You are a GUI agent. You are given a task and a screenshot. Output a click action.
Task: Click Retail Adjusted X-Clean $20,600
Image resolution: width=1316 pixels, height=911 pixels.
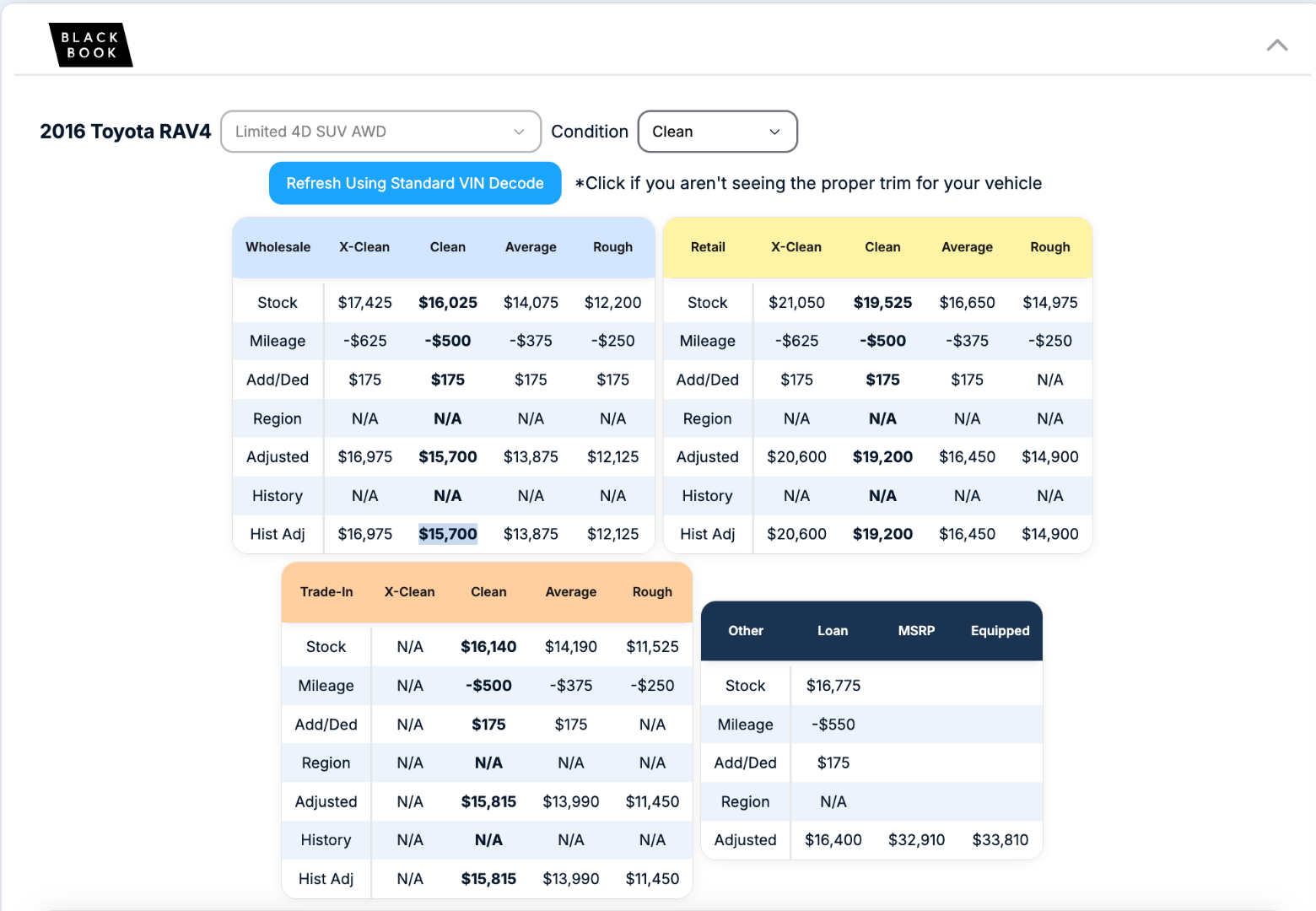pos(796,457)
